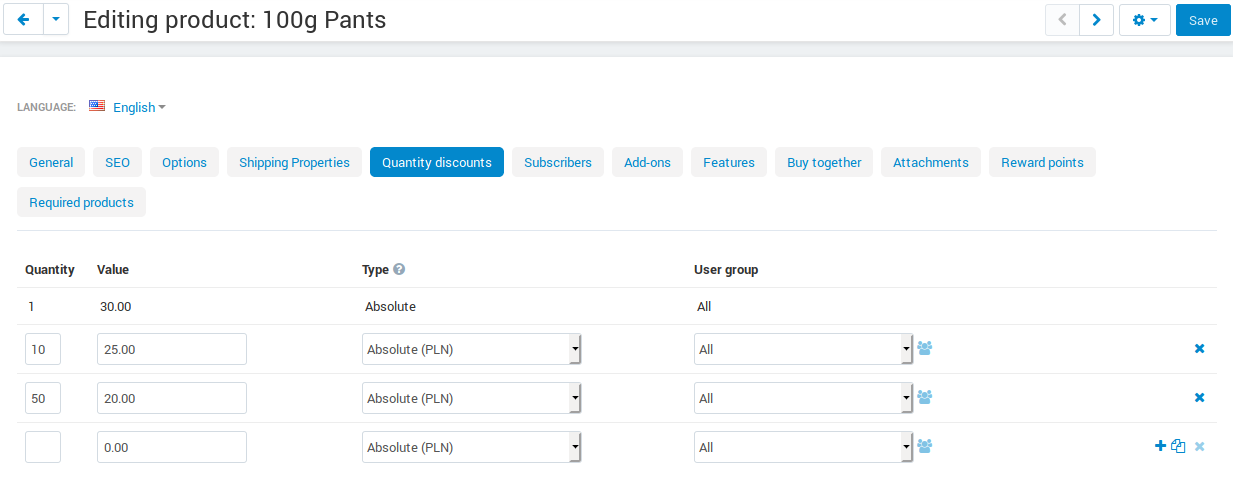Viewport: 1233px width, 480px height.
Task: Delete the quantity 50 discount row
Action: (1199, 397)
